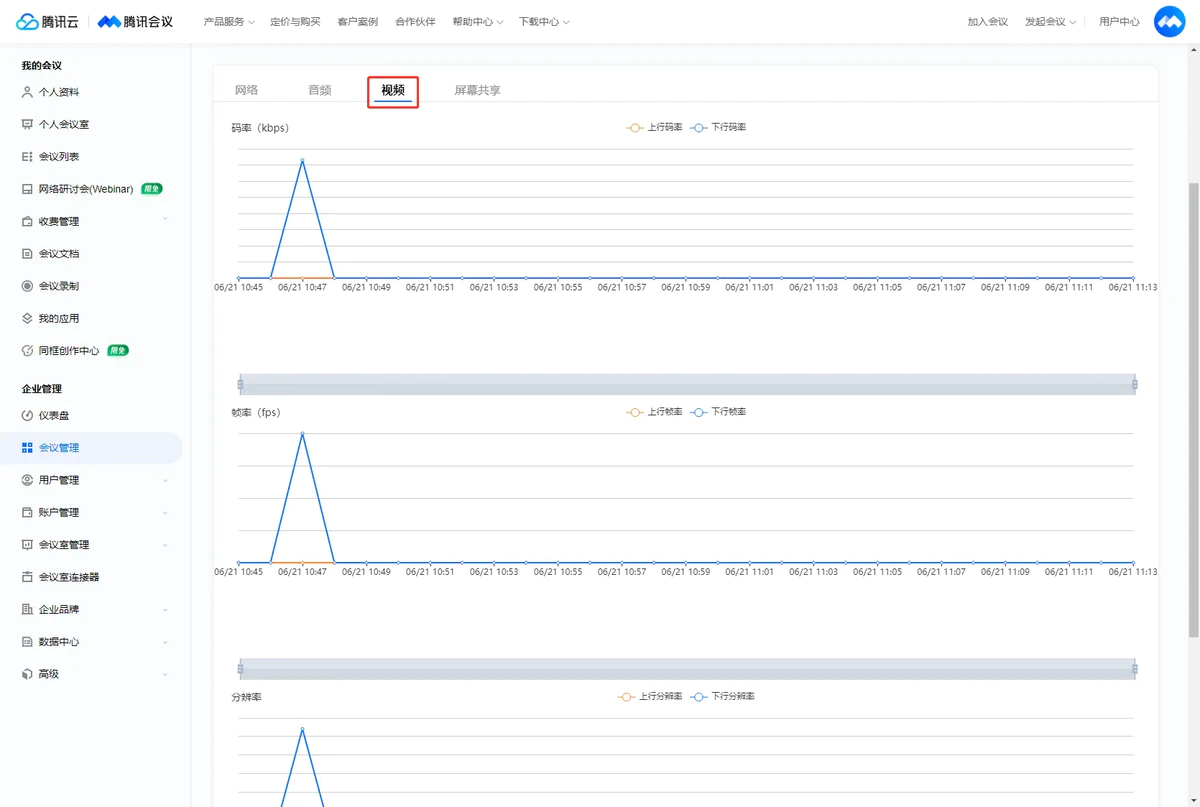Click the 同框创作中心 icon
Screen dimensions: 1200x807
point(27,351)
